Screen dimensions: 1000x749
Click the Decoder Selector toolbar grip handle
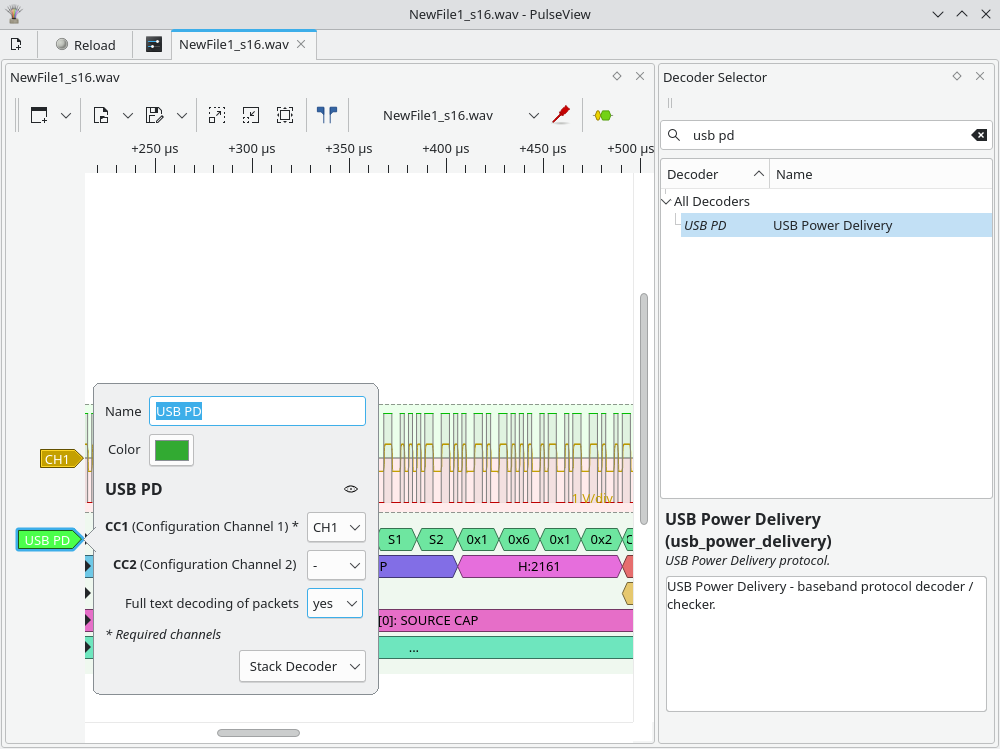tap(670, 103)
